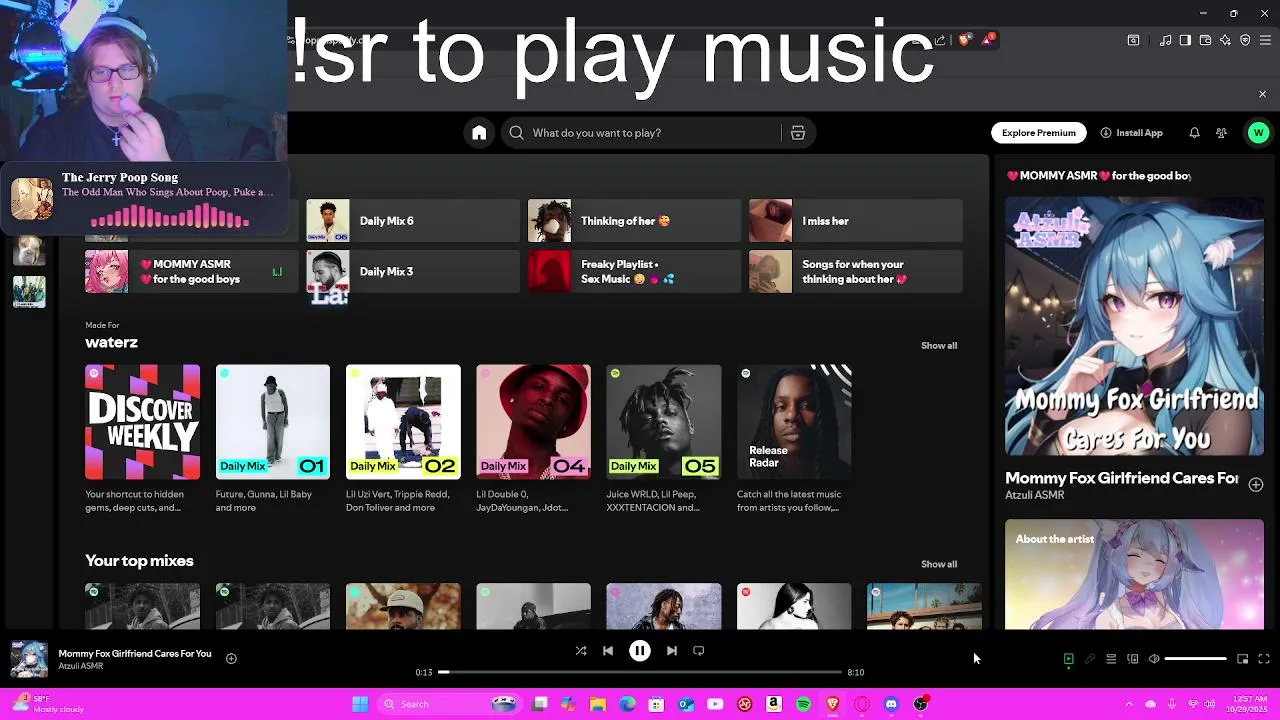Add current song to Liked Songs in player bar

(231, 658)
